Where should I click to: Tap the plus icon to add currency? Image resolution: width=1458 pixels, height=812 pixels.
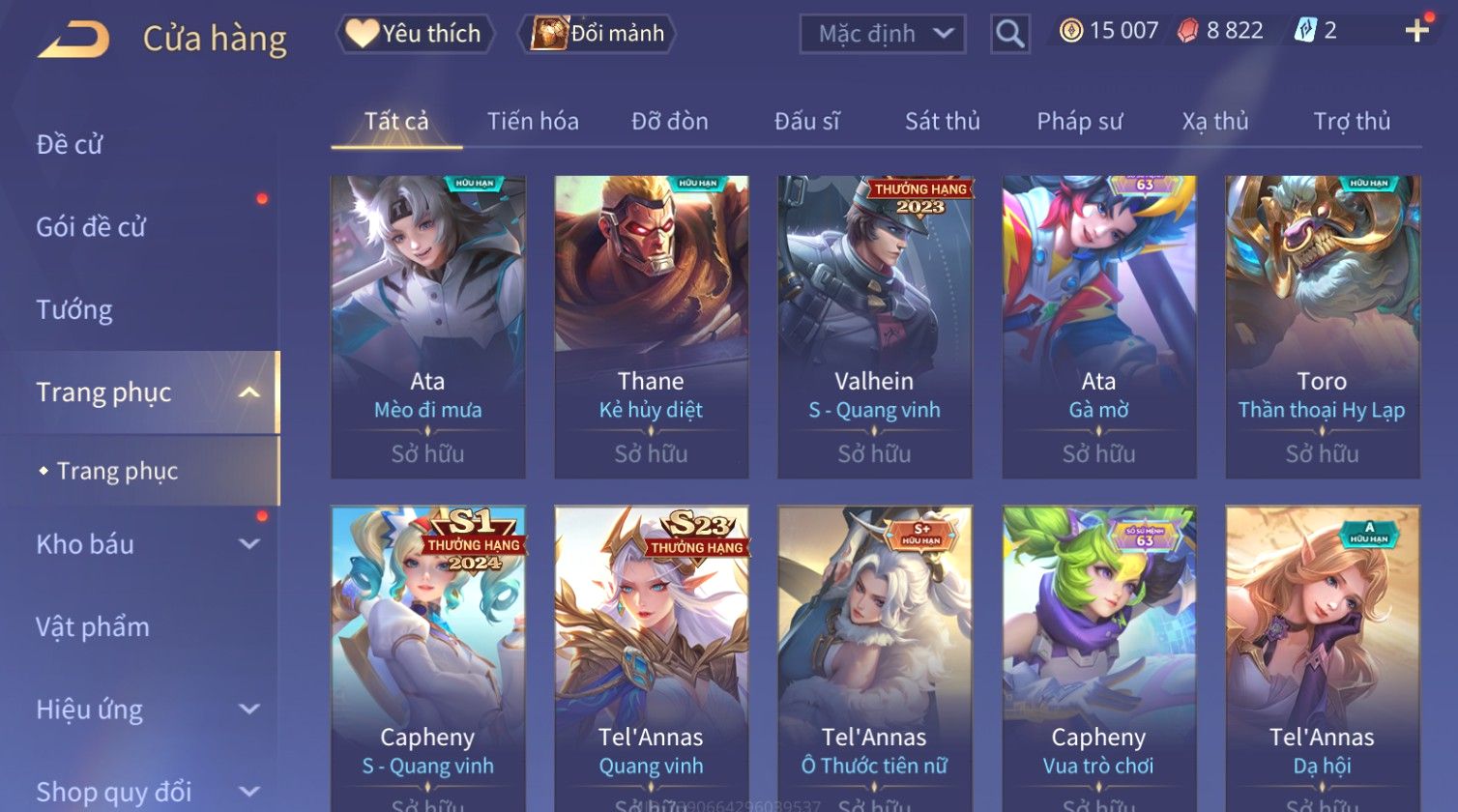pyautogui.click(x=1416, y=31)
